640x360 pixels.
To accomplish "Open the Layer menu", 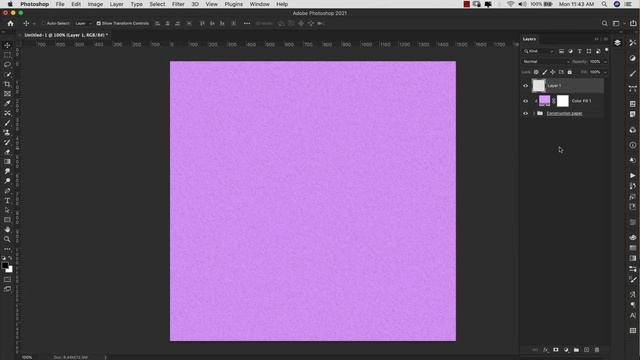I will pos(116,4).
